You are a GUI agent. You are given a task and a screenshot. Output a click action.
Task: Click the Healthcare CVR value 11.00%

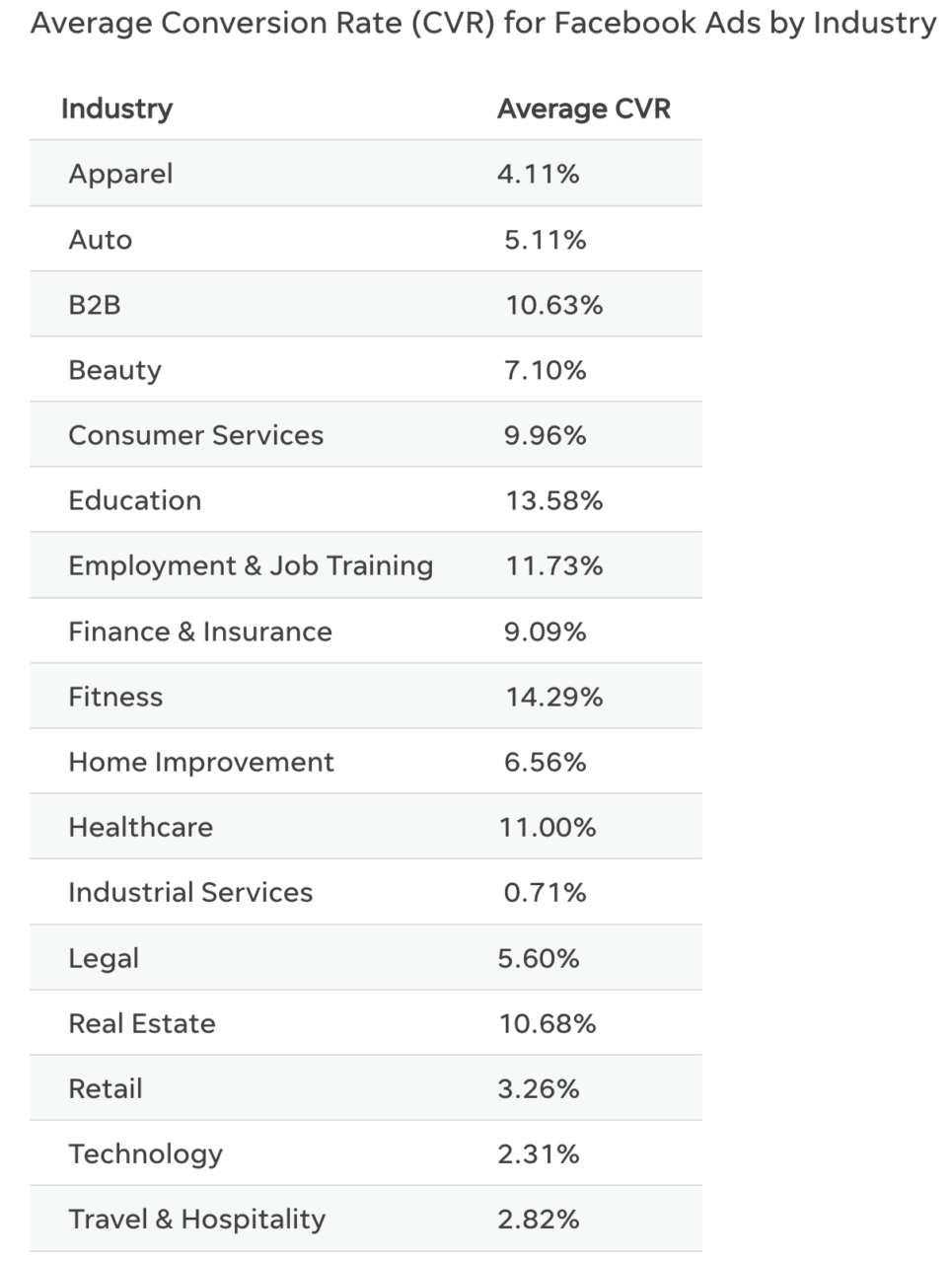(x=548, y=827)
